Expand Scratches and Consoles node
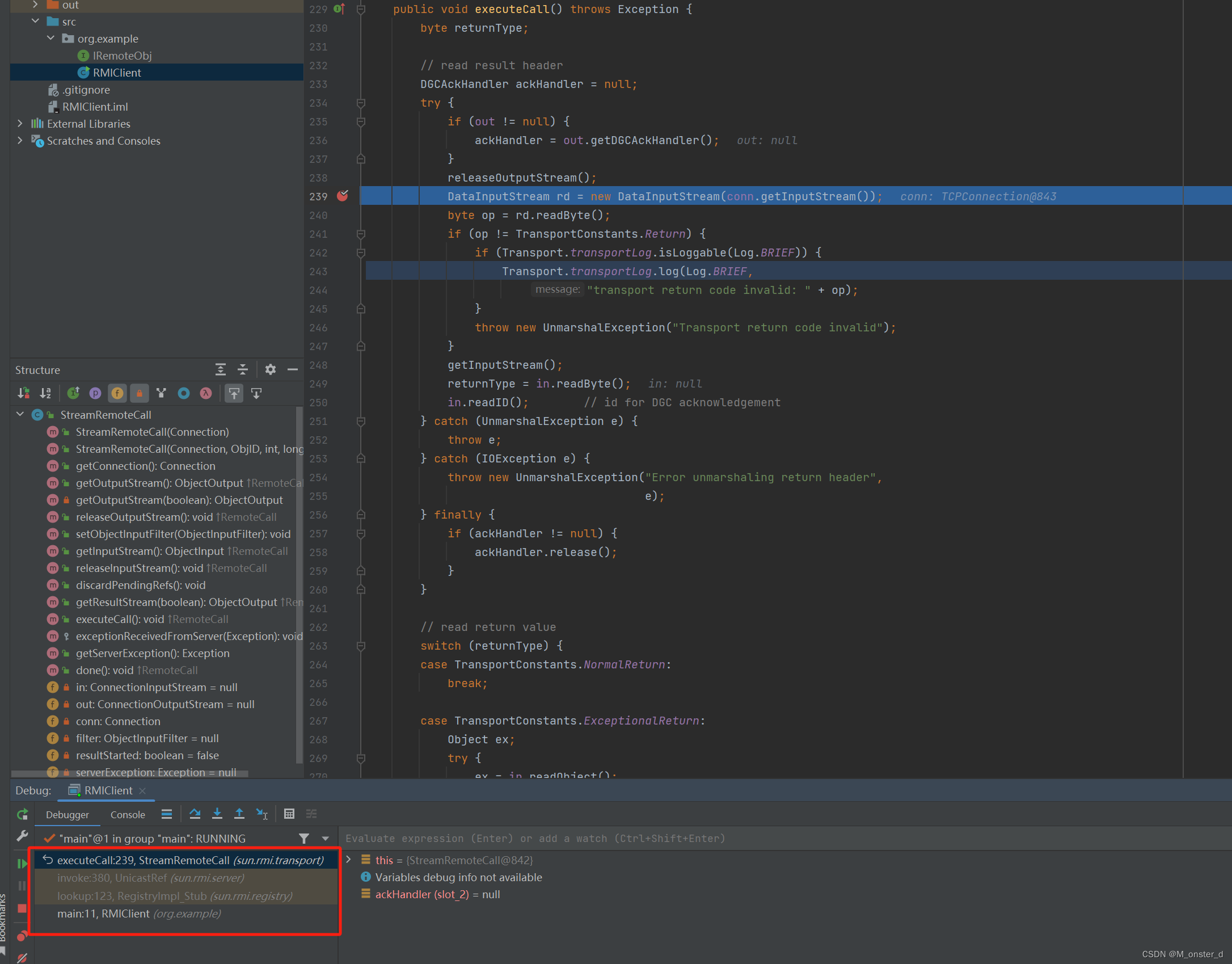 (x=20, y=140)
